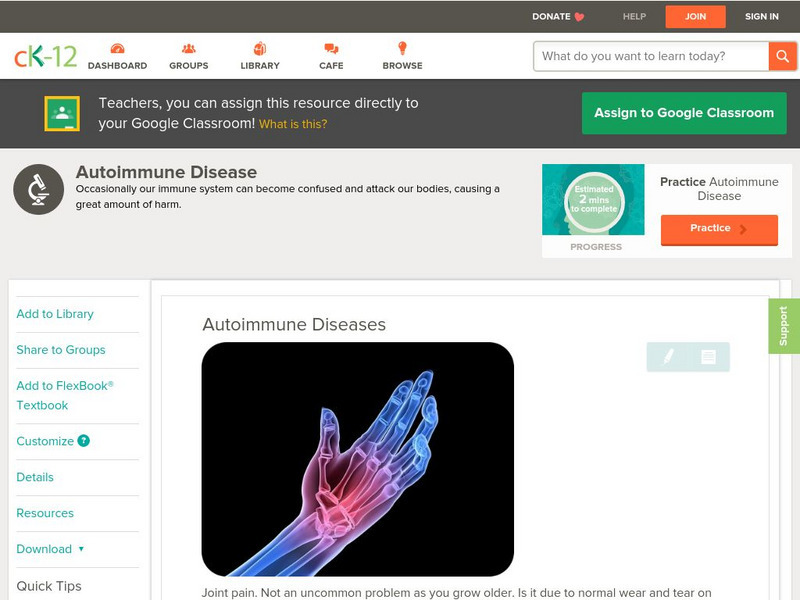Click the Assign to Google Classroom button

(x=684, y=113)
